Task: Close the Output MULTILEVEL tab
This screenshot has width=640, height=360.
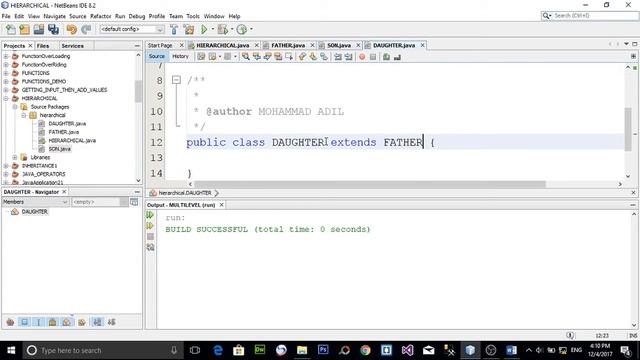Action: point(222,205)
